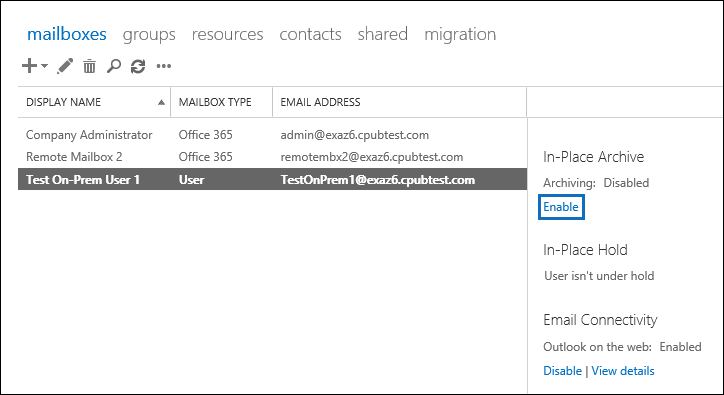Click the EMAIL ADDRESS column header

click(x=399, y=102)
